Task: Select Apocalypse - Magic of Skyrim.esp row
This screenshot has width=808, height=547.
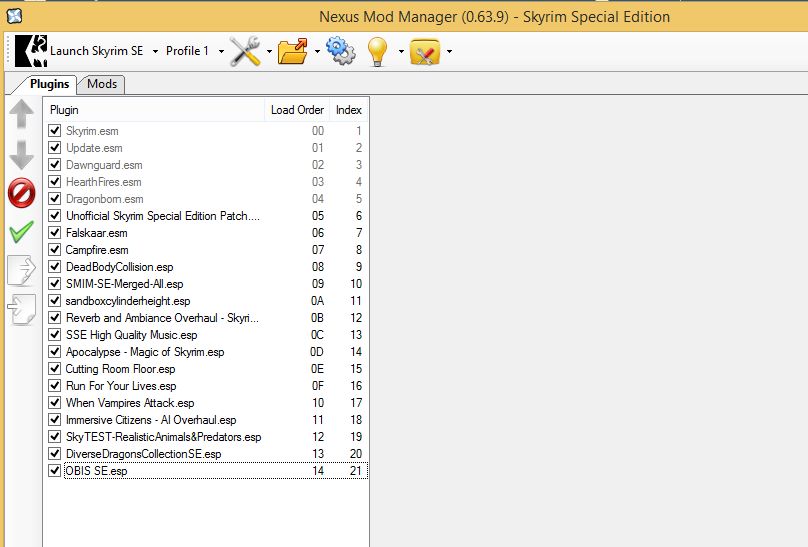Action: click(206, 352)
